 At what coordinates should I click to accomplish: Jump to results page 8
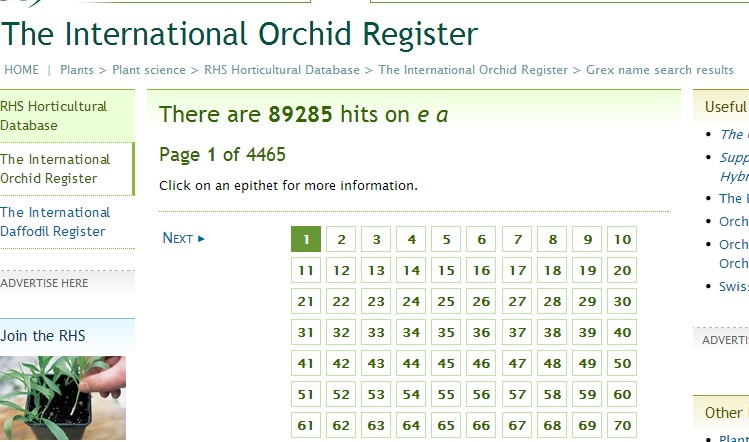(552, 239)
